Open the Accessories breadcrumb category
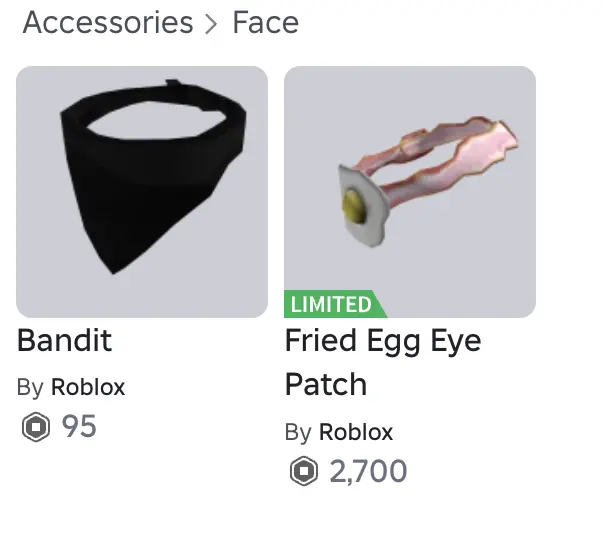Viewport: 610px width, 548px height. click(x=107, y=23)
